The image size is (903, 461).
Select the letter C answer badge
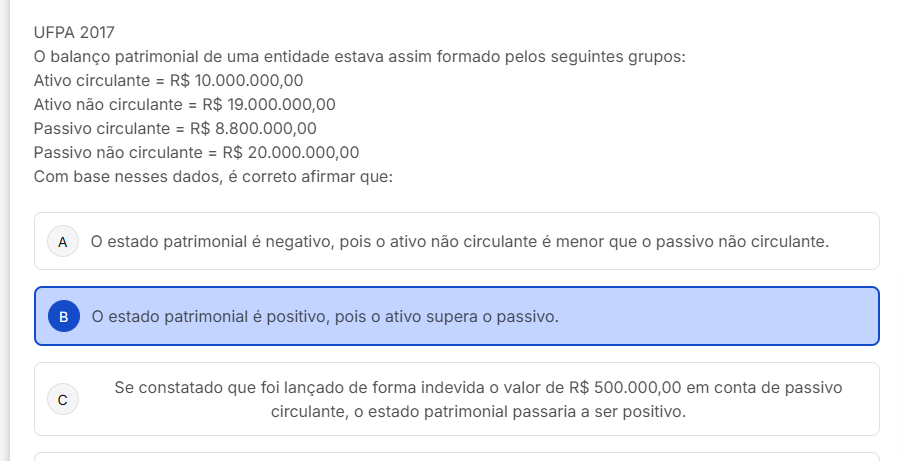(x=63, y=399)
